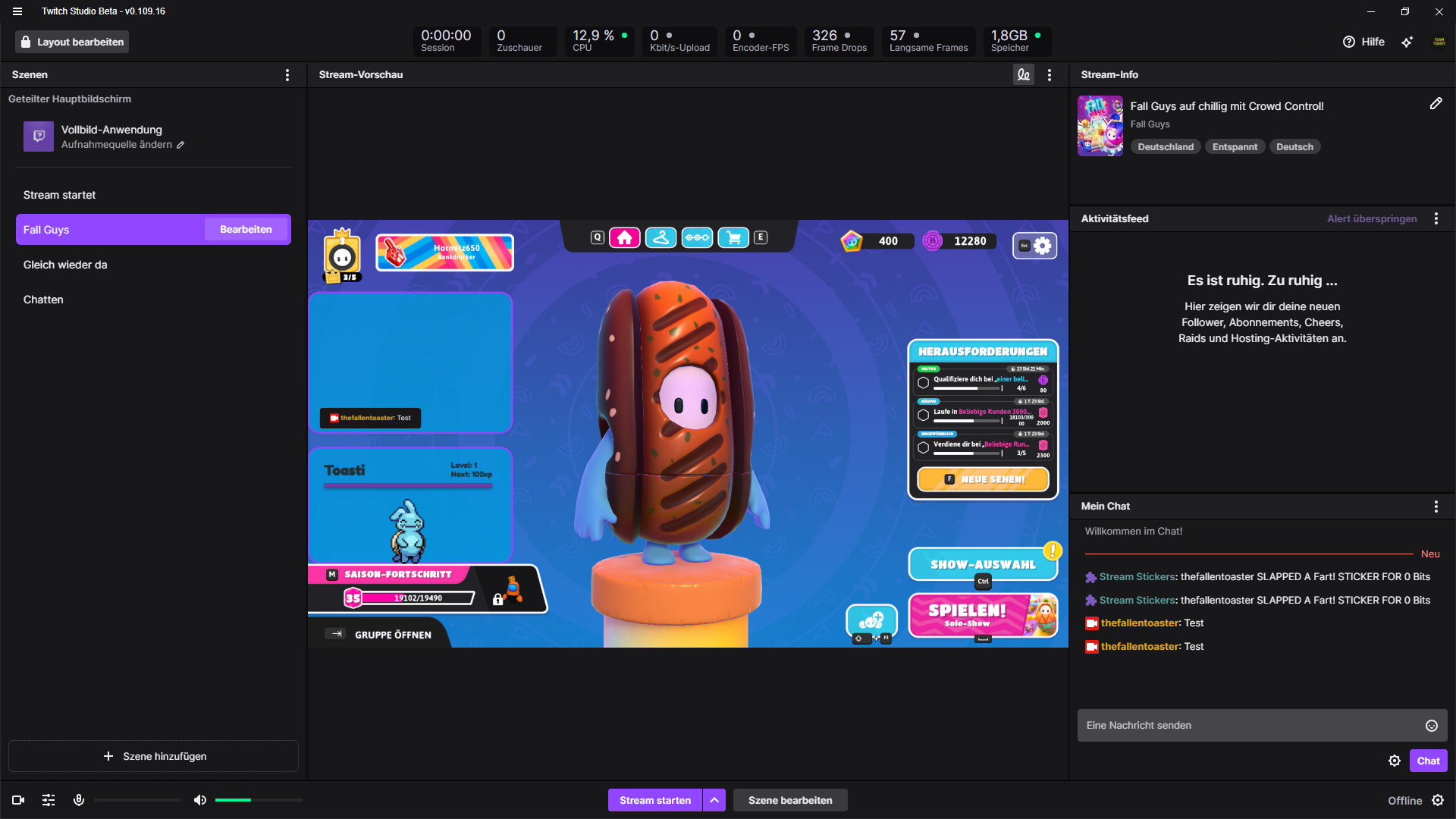
Task: Open the sparkle what's new icon
Action: pos(1407,42)
